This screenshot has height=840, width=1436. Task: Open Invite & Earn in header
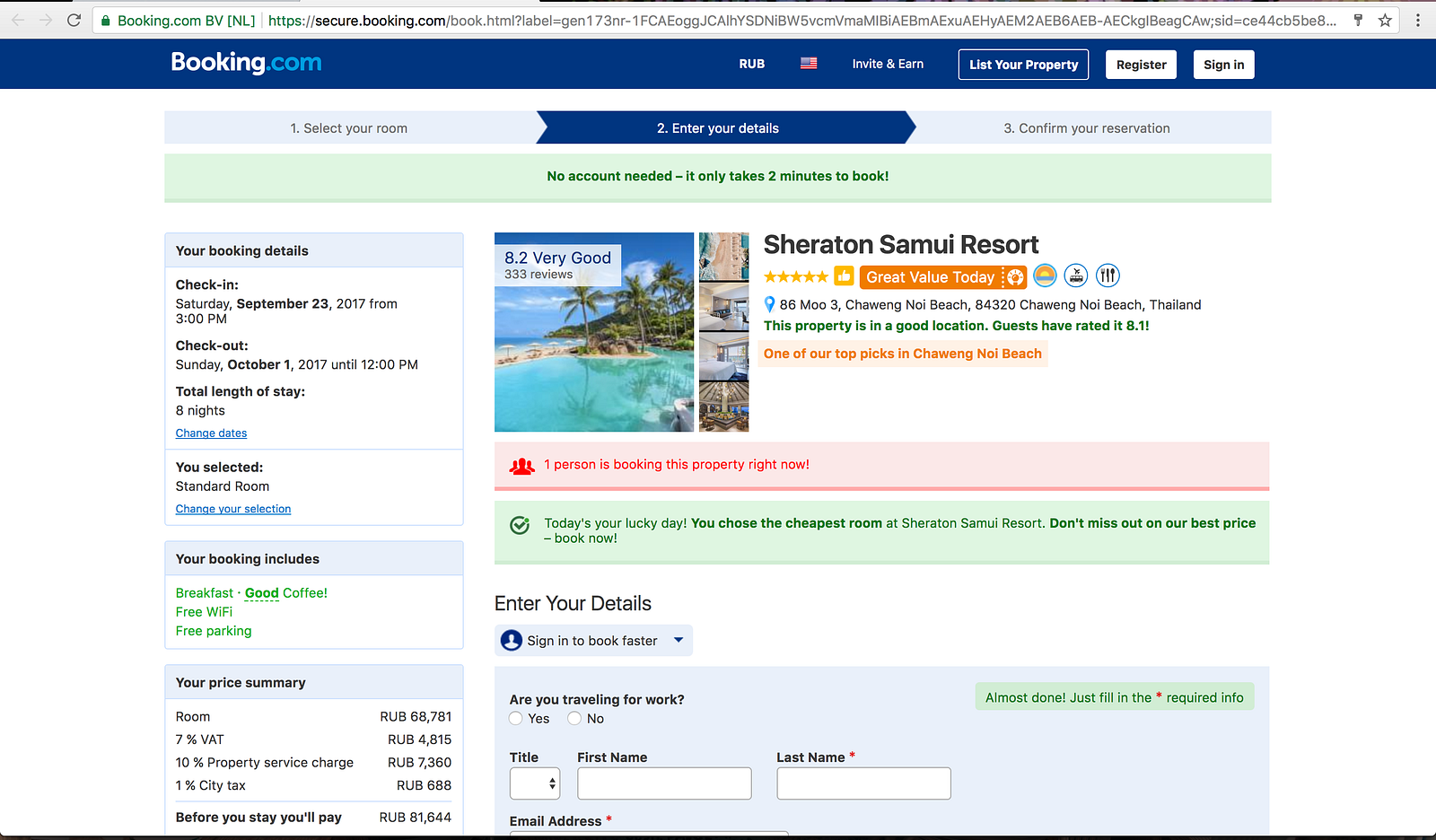point(888,64)
